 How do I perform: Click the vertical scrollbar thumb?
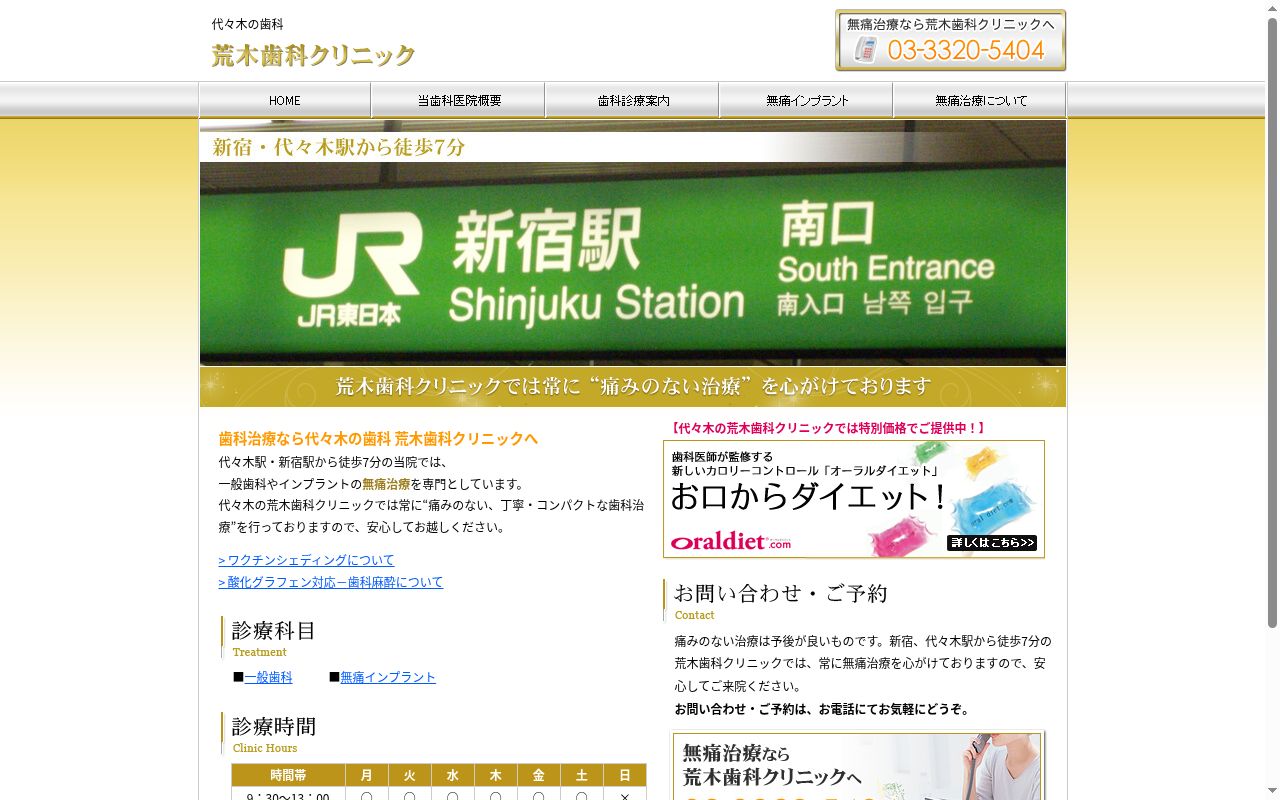1272,322
